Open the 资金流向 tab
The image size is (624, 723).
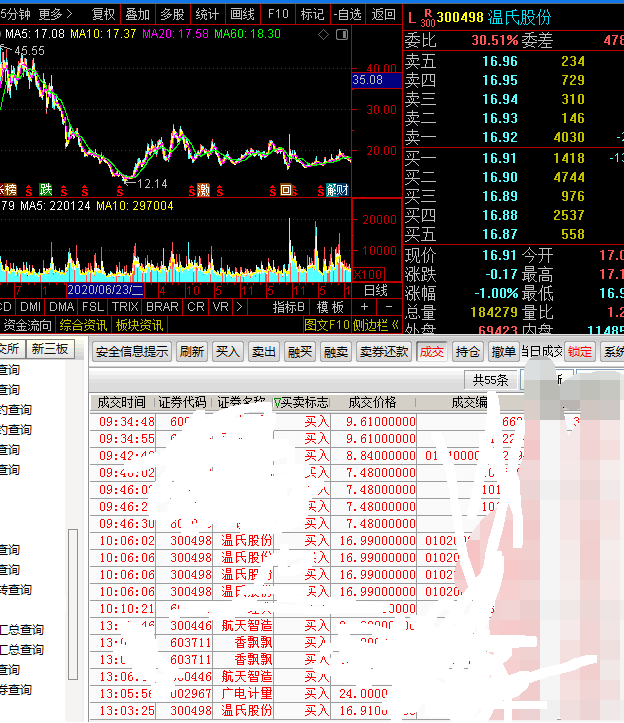27,325
